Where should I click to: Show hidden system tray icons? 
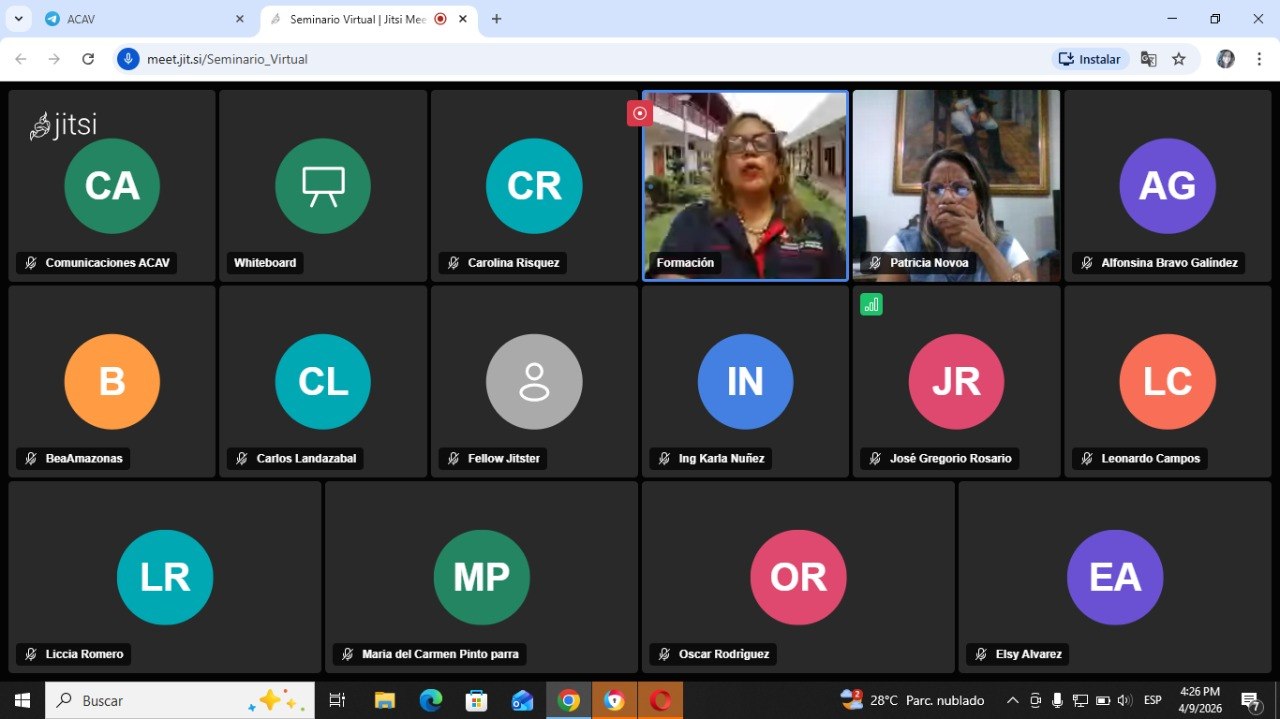click(x=1012, y=701)
